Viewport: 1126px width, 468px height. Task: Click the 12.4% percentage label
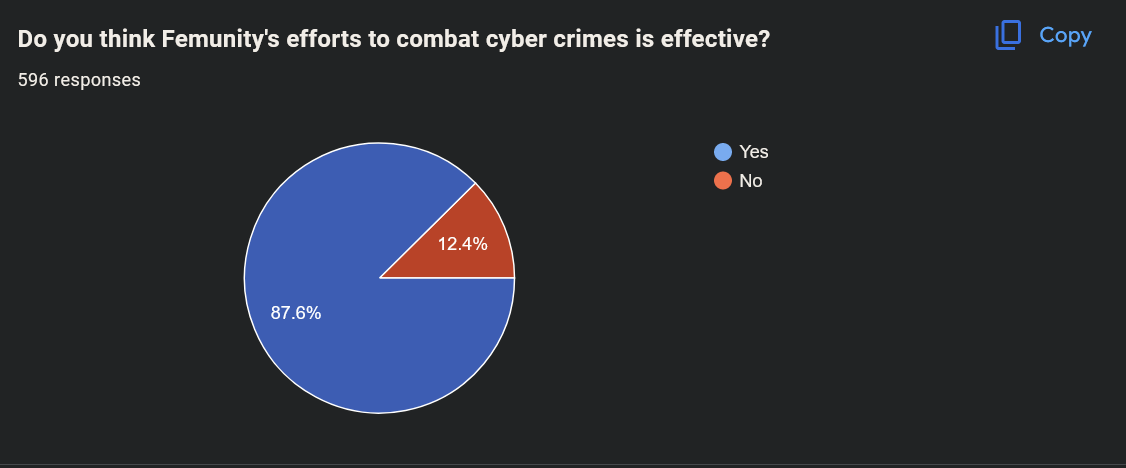pyautogui.click(x=462, y=244)
